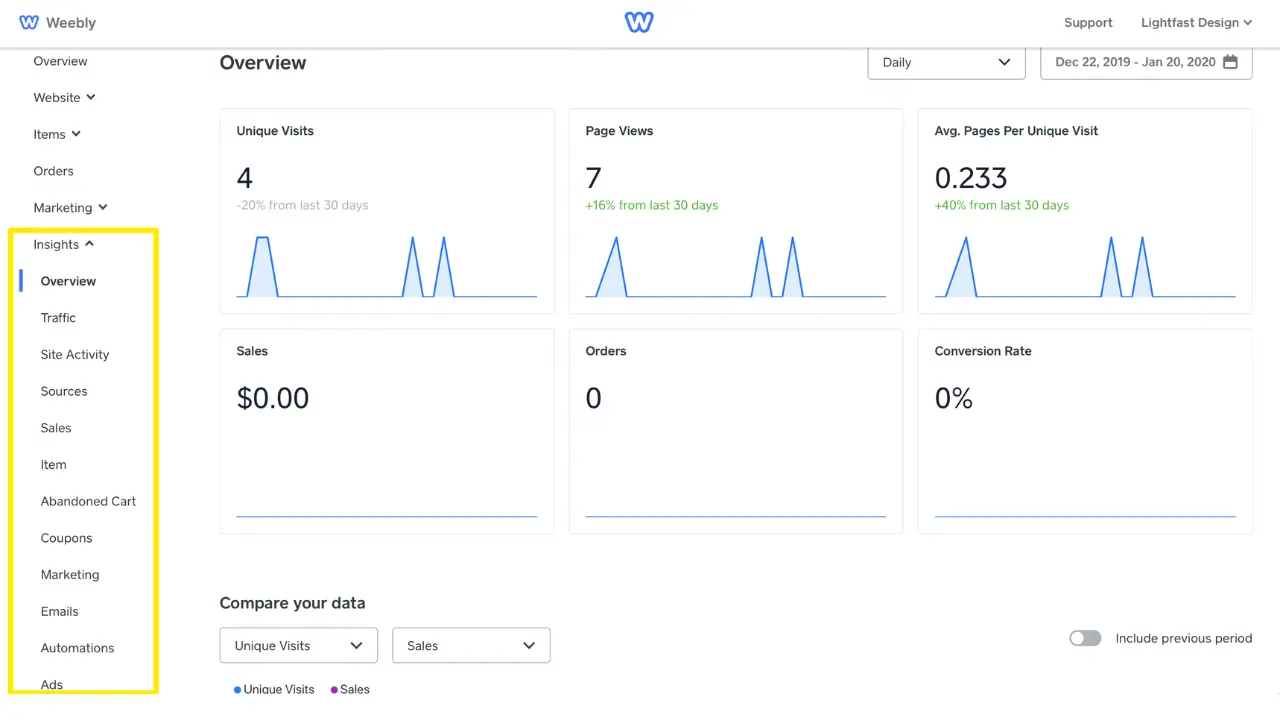Viewport: 1280px width, 720px height.
Task: Select Overview under Insights
Action: tap(68, 281)
